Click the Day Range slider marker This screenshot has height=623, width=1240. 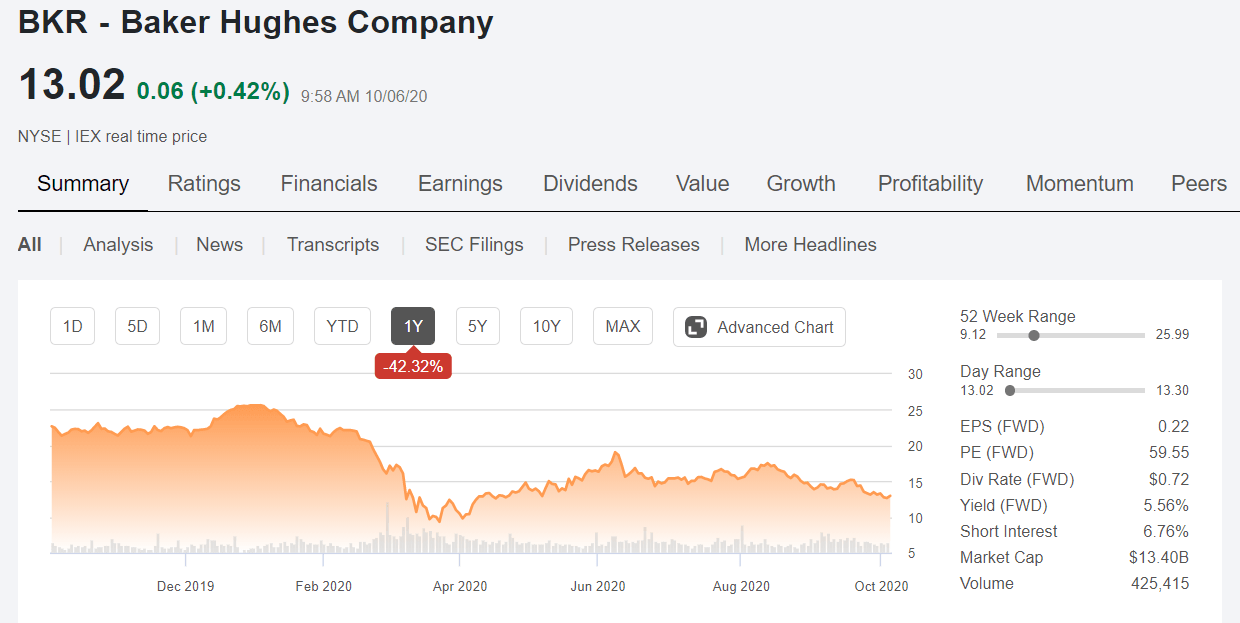pos(1010,391)
